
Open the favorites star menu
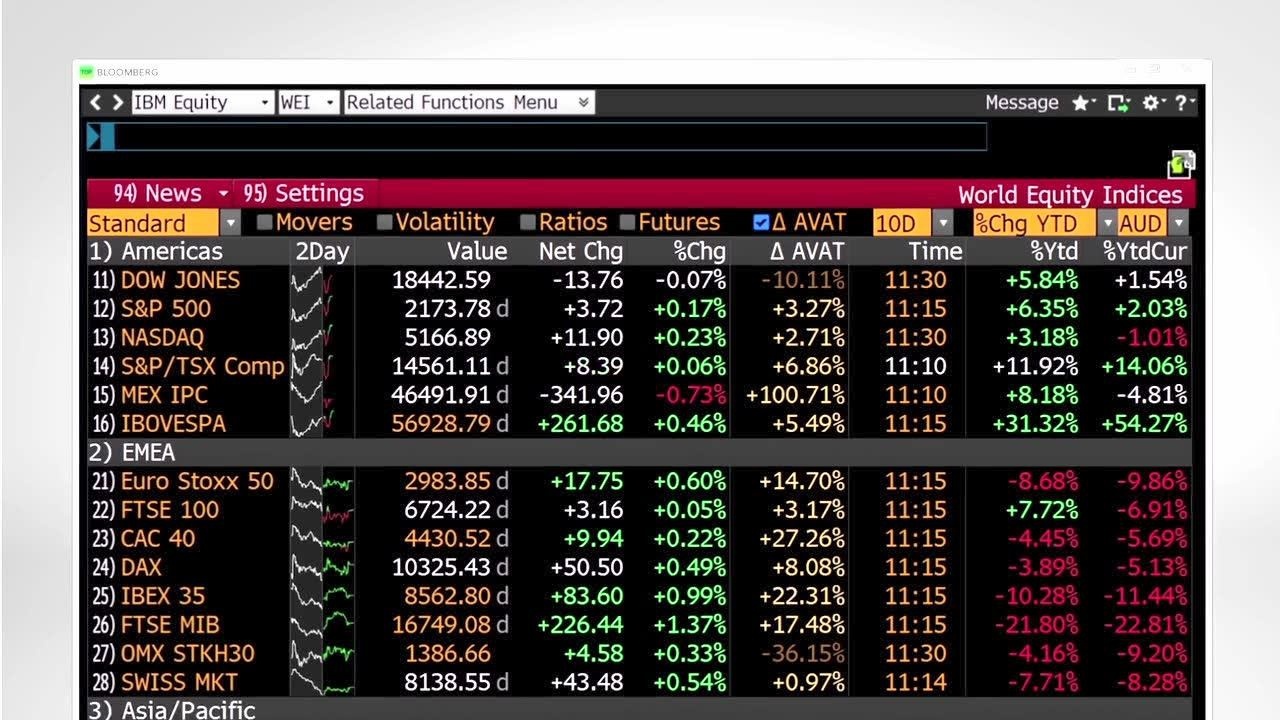pos(1081,103)
